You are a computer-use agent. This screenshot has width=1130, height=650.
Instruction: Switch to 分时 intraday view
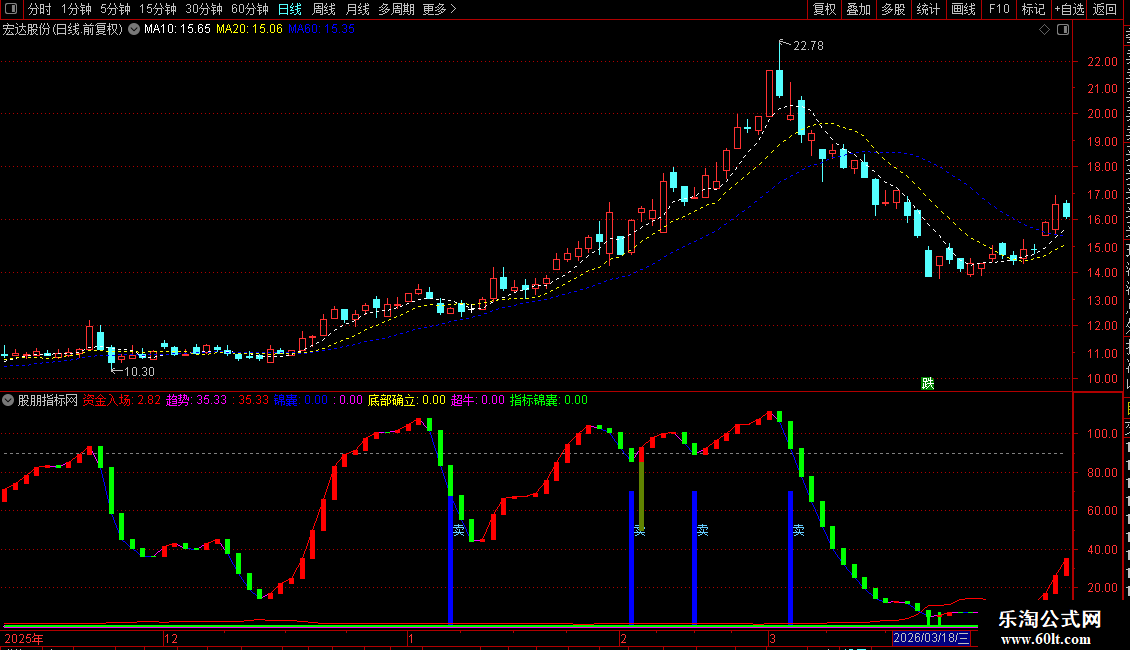(x=40, y=9)
